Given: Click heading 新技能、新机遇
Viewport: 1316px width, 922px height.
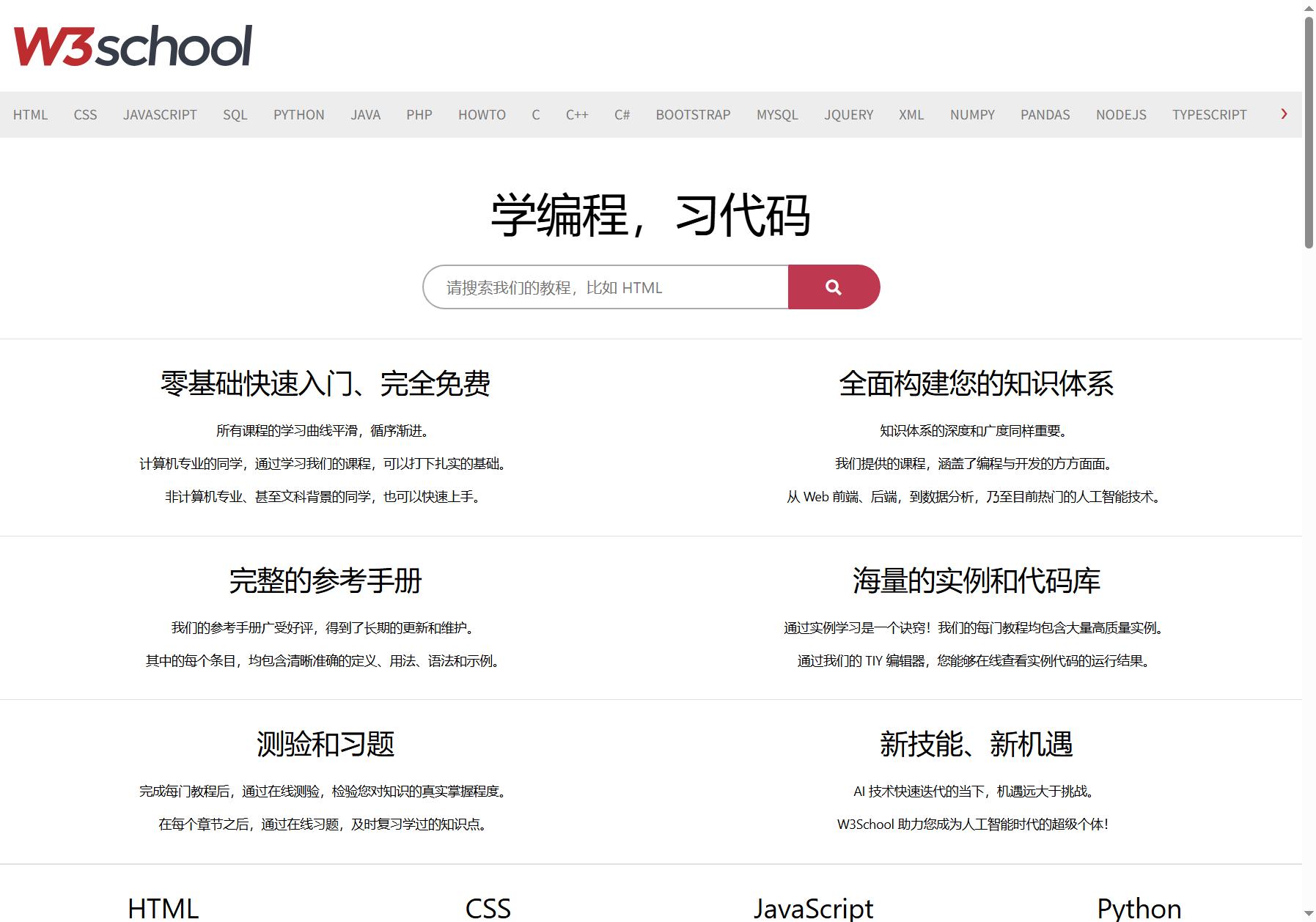Looking at the screenshot, I should click(x=976, y=744).
